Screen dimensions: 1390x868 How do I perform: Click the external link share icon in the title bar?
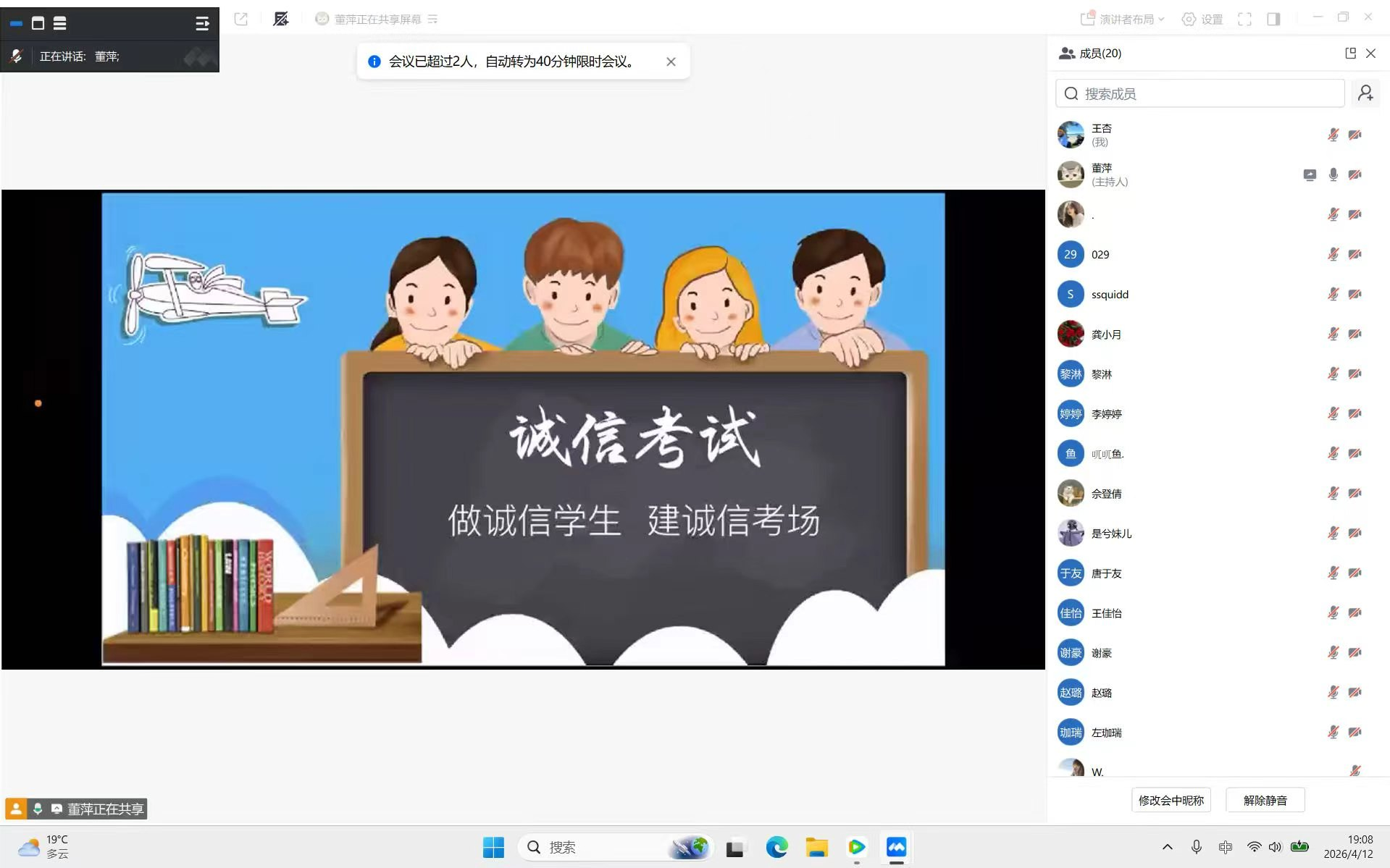point(240,20)
